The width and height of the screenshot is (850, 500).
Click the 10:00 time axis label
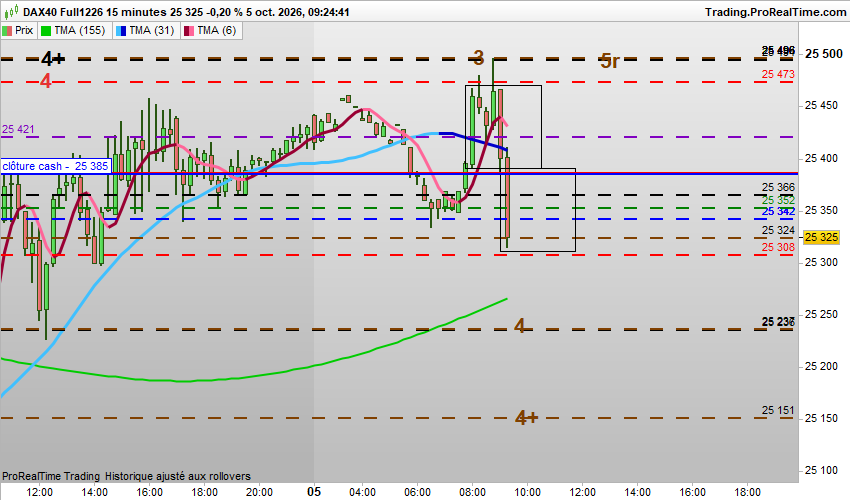[527, 492]
